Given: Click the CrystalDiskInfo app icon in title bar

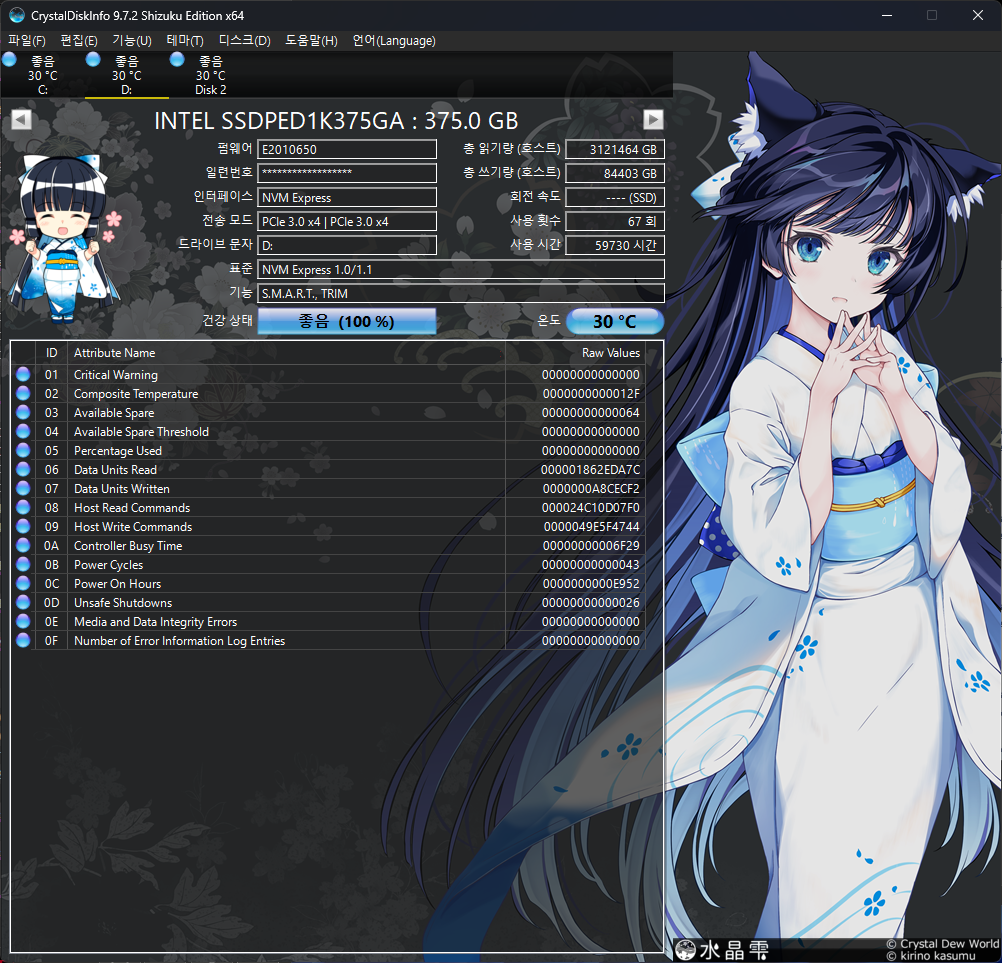Looking at the screenshot, I should 16,16.
